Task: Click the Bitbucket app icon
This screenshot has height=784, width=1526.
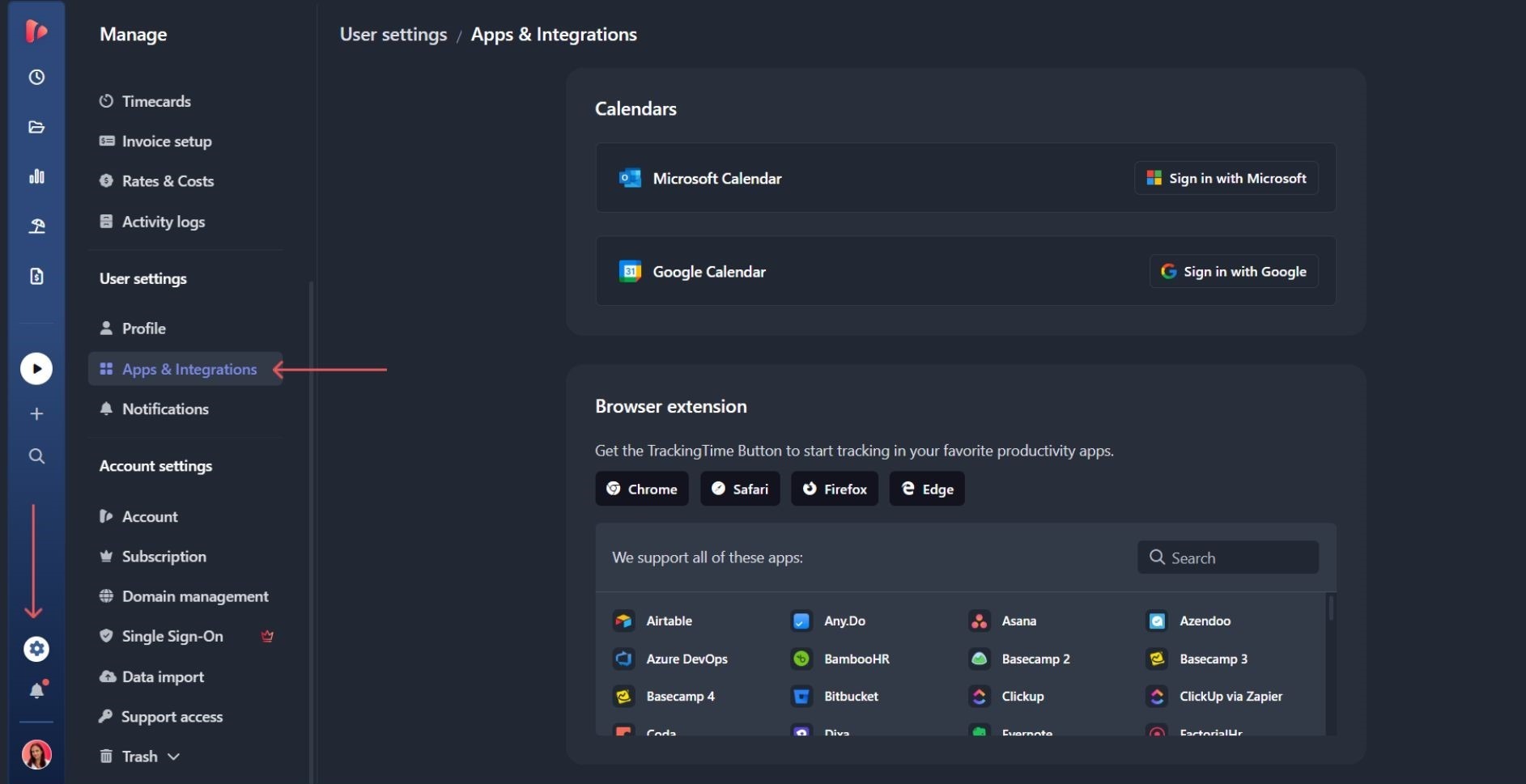Action: (801, 696)
